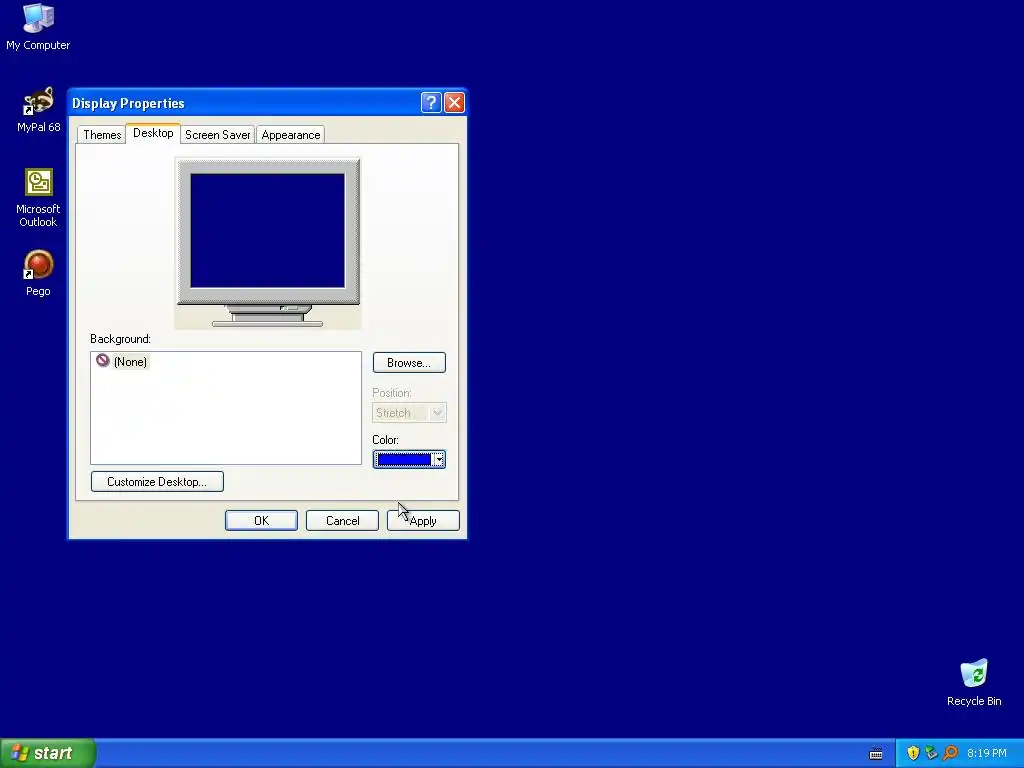1024x768 pixels.
Task: Click the 8:19 PM clock
Action: click(986, 753)
